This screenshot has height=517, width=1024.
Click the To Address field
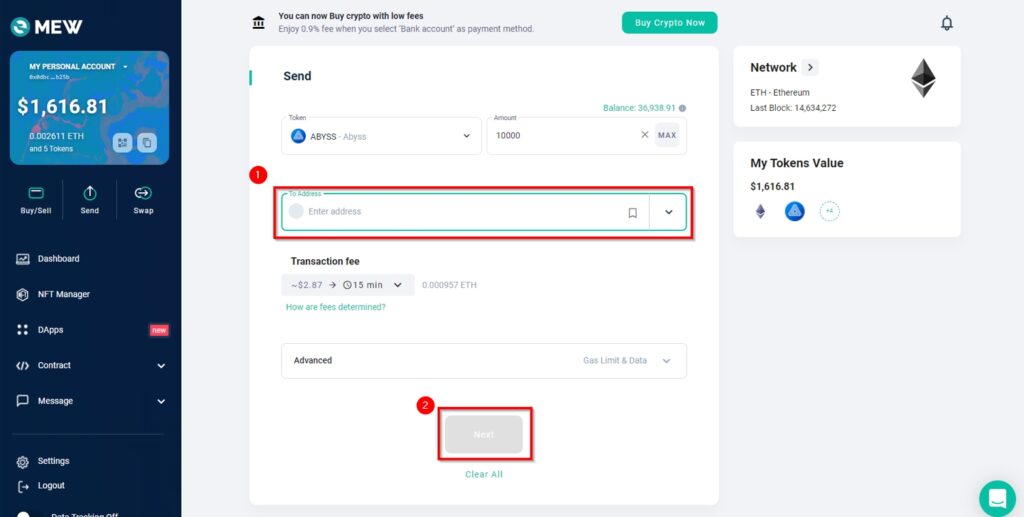click(x=484, y=212)
